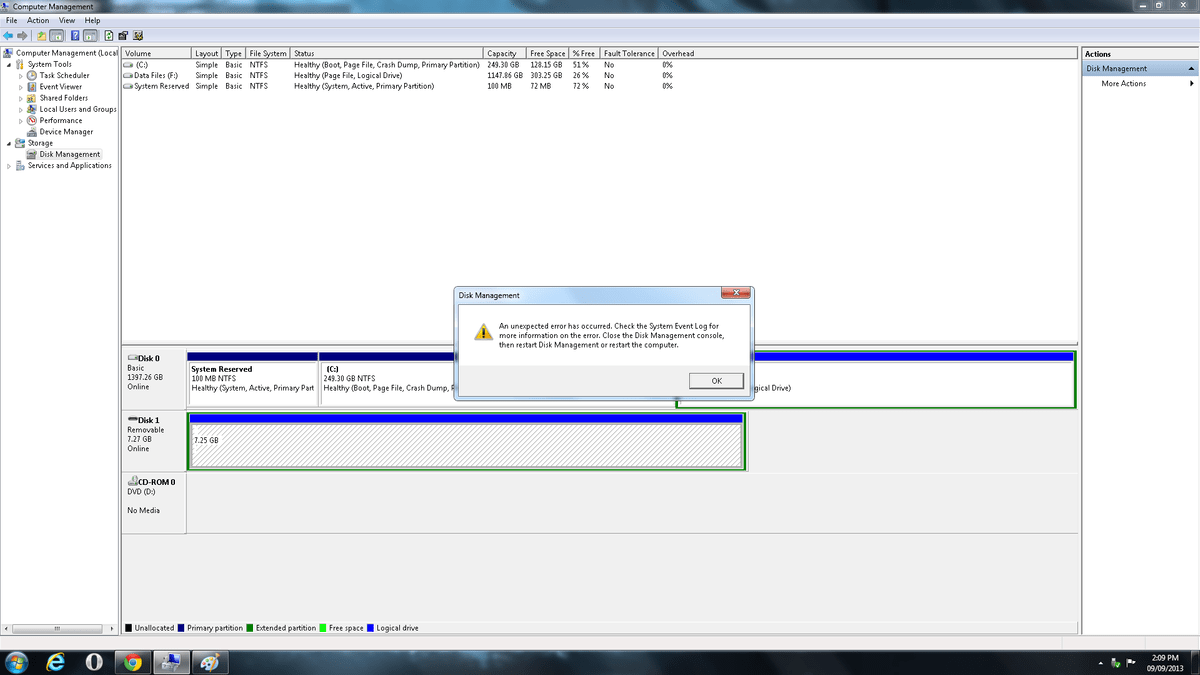This screenshot has height=675, width=1200.
Task: Select the Local Users and Groups icon
Action: [32, 109]
